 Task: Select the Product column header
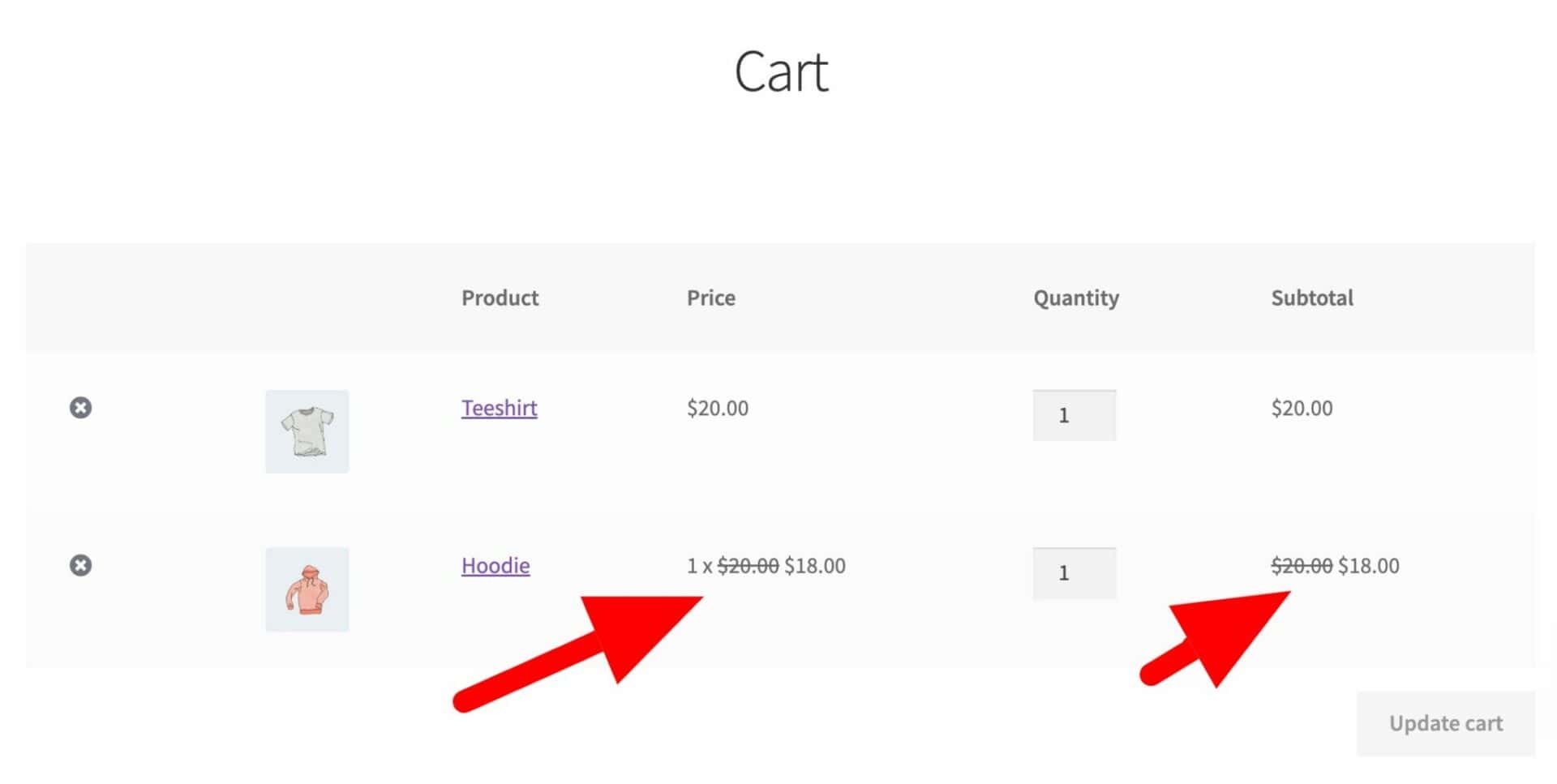[x=500, y=298]
